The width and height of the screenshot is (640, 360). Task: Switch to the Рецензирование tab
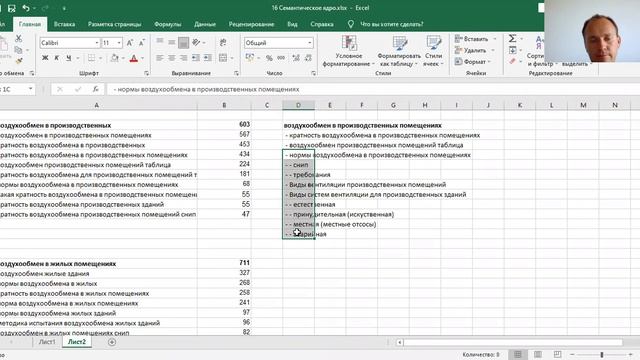point(251,24)
